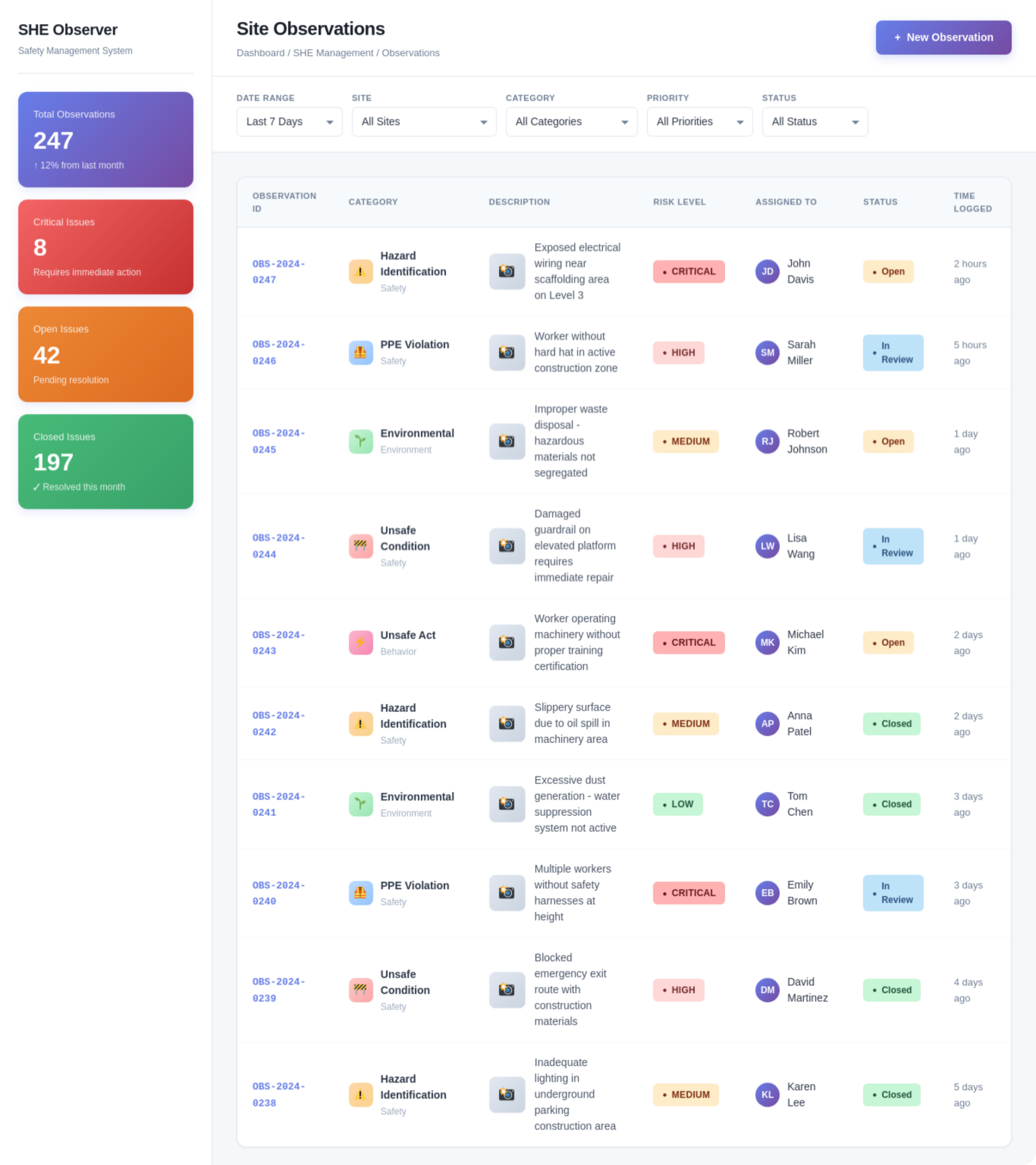
Task: Click the Dashboard breadcrumb link
Action: point(260,53)
